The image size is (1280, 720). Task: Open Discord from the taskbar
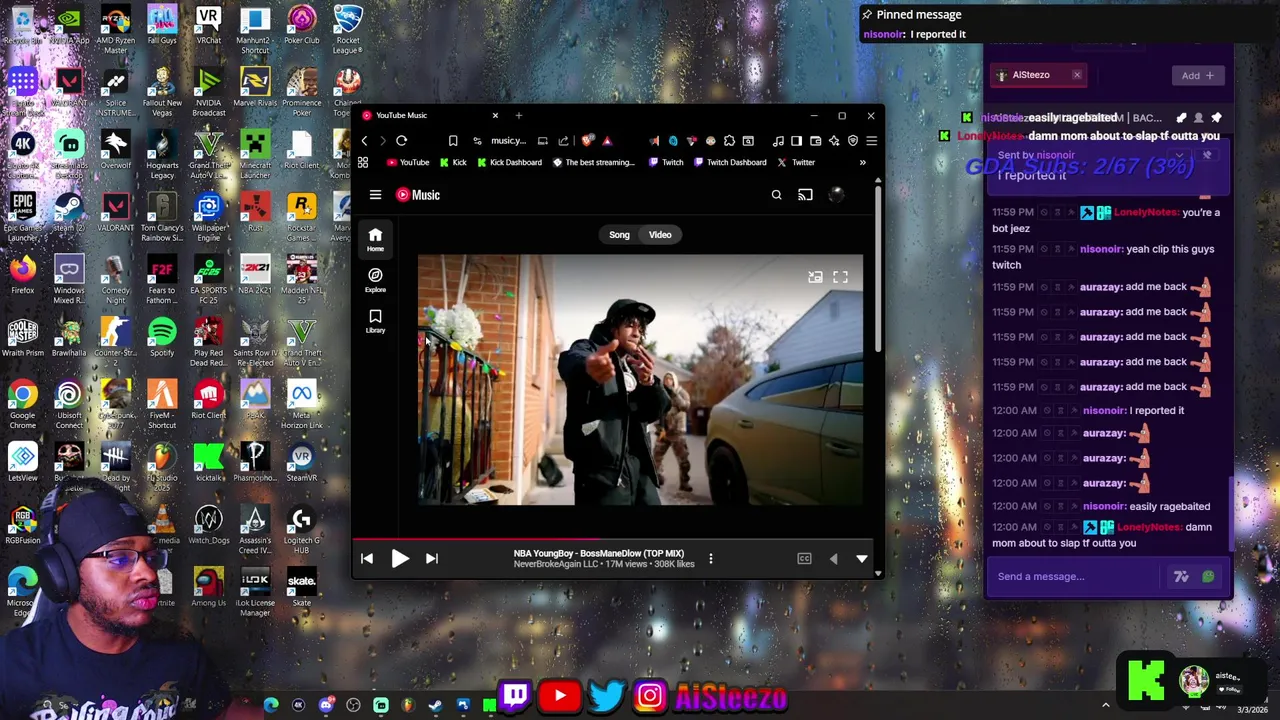pos(326,706)
